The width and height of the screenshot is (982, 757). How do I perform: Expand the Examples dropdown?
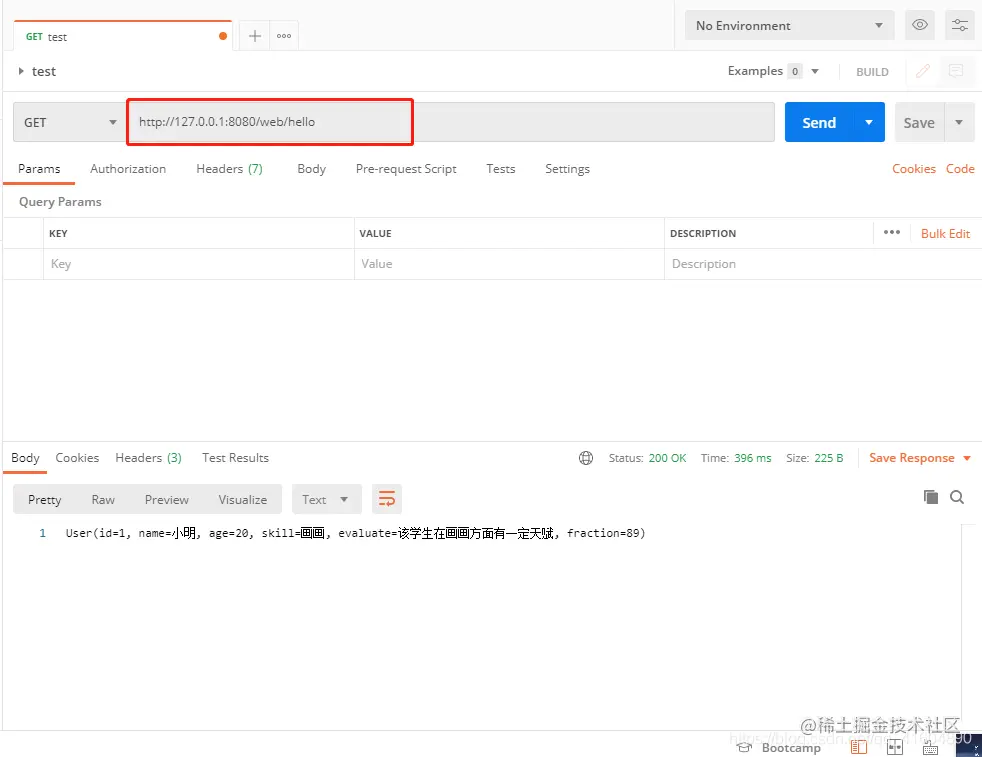815,71
